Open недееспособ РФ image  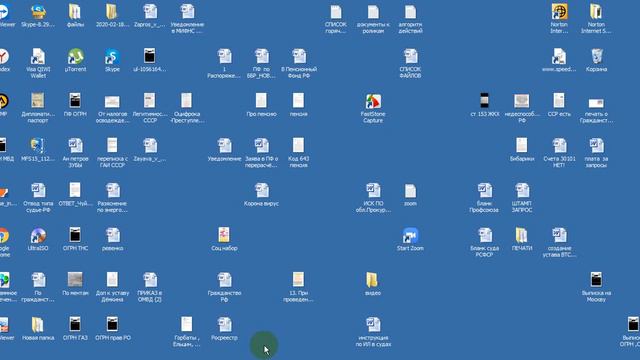[x=522, y=102]
